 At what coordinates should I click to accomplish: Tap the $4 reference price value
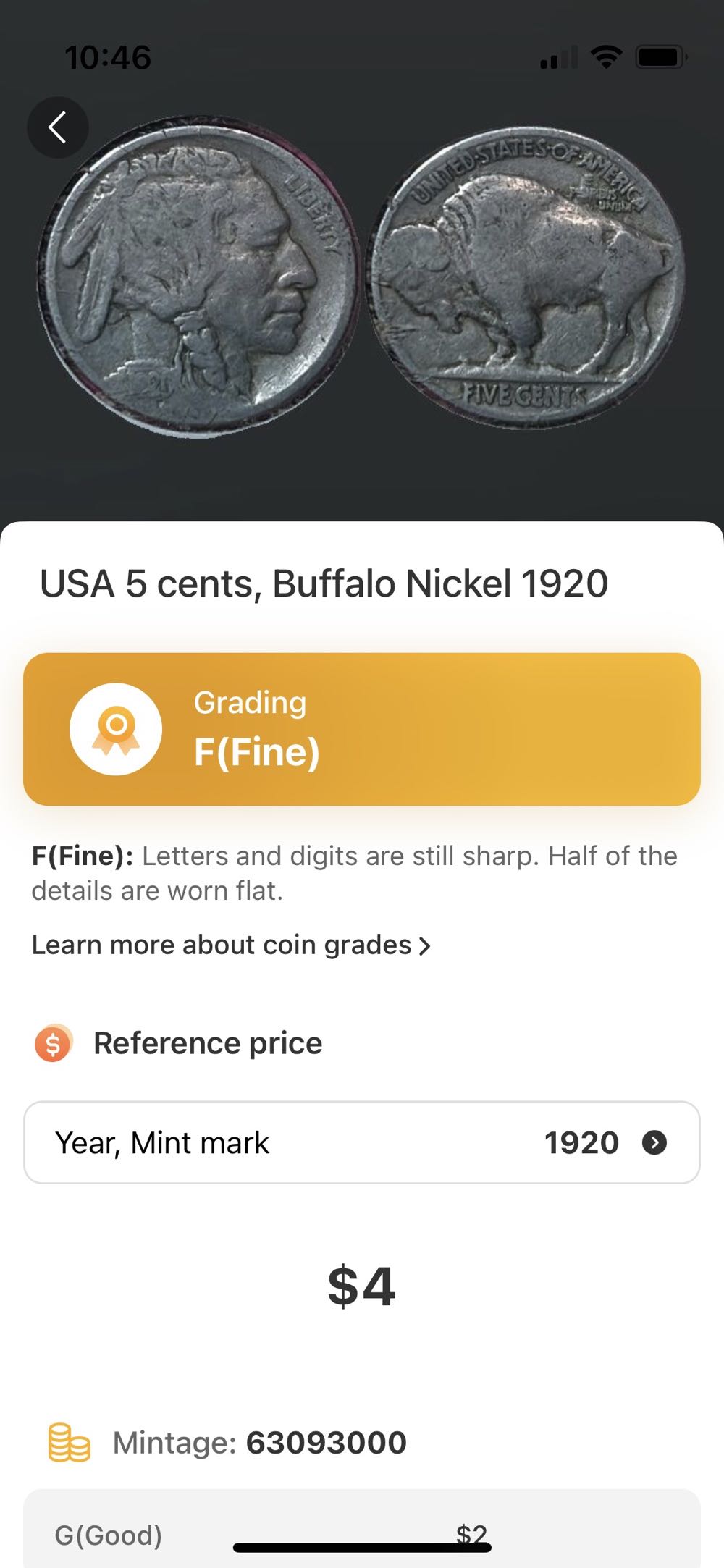point(361,1286)
